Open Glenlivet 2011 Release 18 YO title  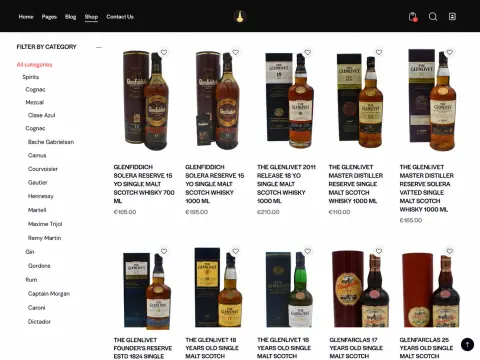(286, 184)
